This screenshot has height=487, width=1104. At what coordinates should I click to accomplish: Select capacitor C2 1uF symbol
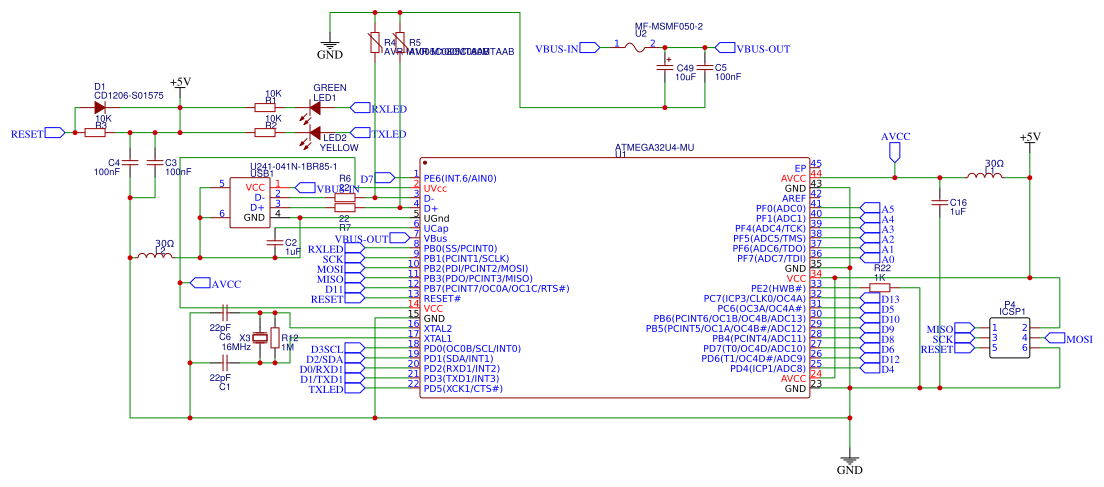click(x=273, y=242)
